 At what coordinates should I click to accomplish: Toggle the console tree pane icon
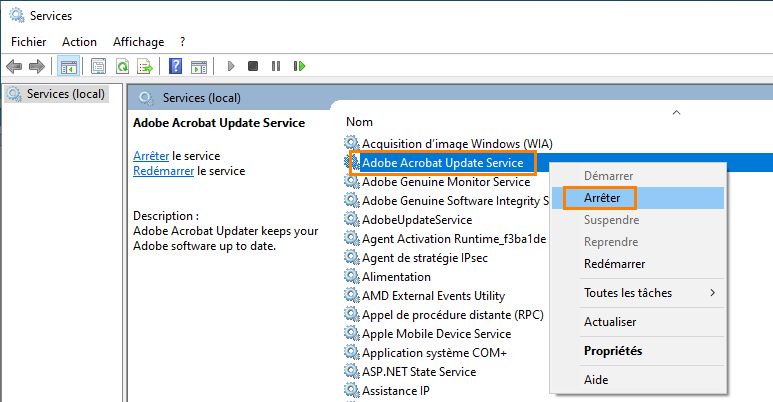coord(68,66)
